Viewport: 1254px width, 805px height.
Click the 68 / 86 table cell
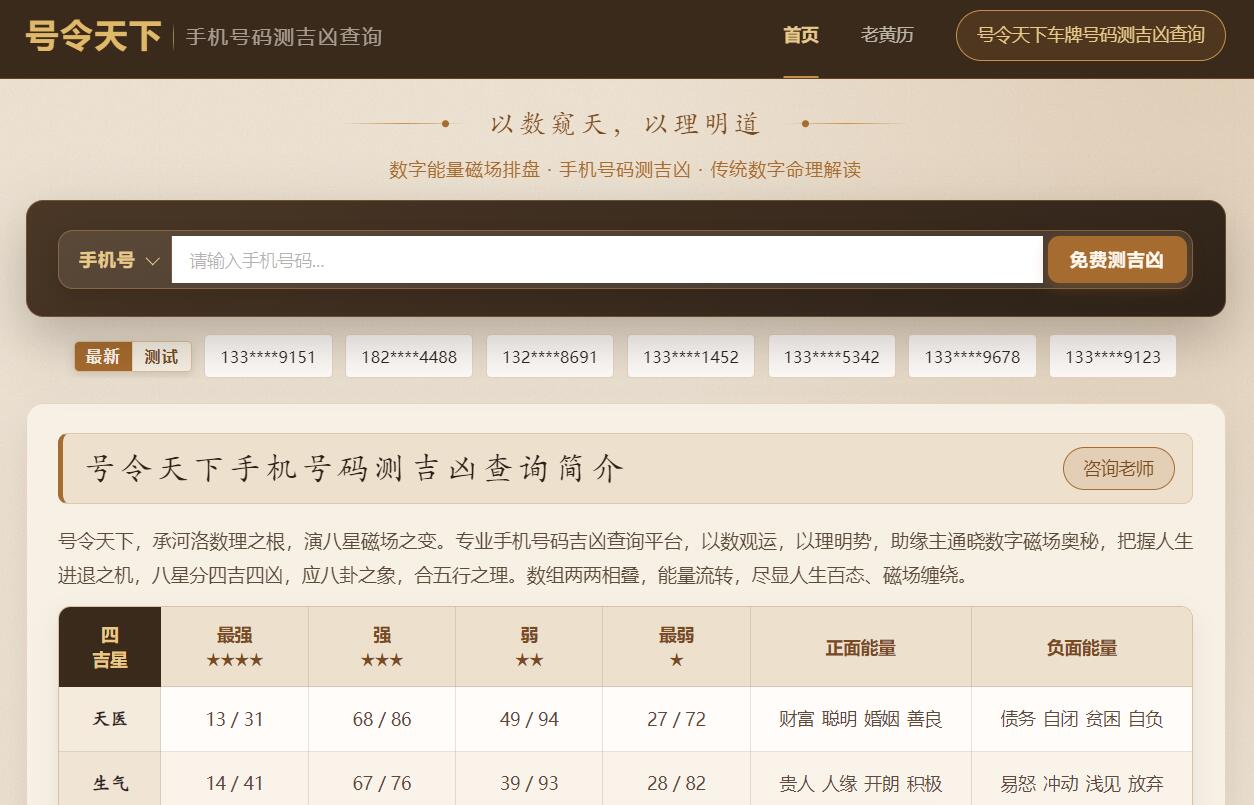point(382,719)
